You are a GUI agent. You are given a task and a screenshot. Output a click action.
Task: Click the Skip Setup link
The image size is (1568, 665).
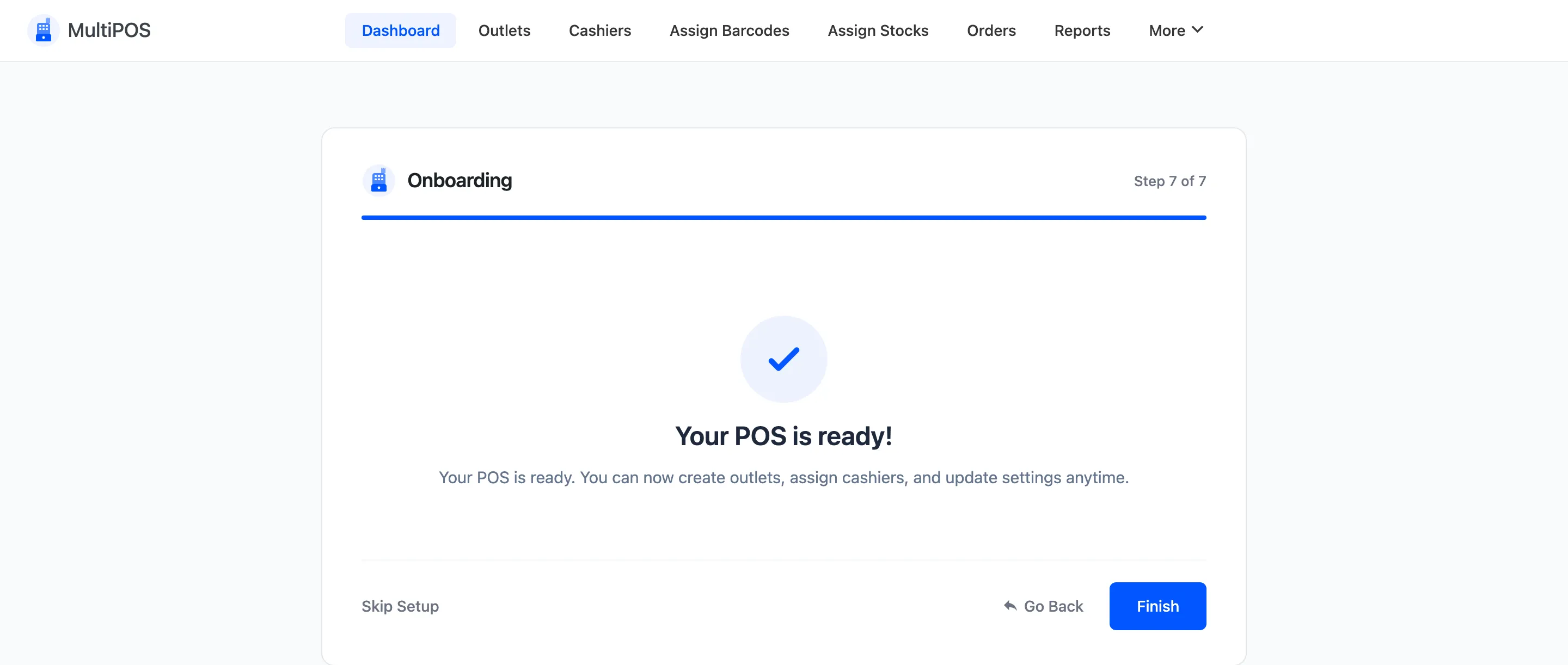pyautogui.click(x=400, y=606)
